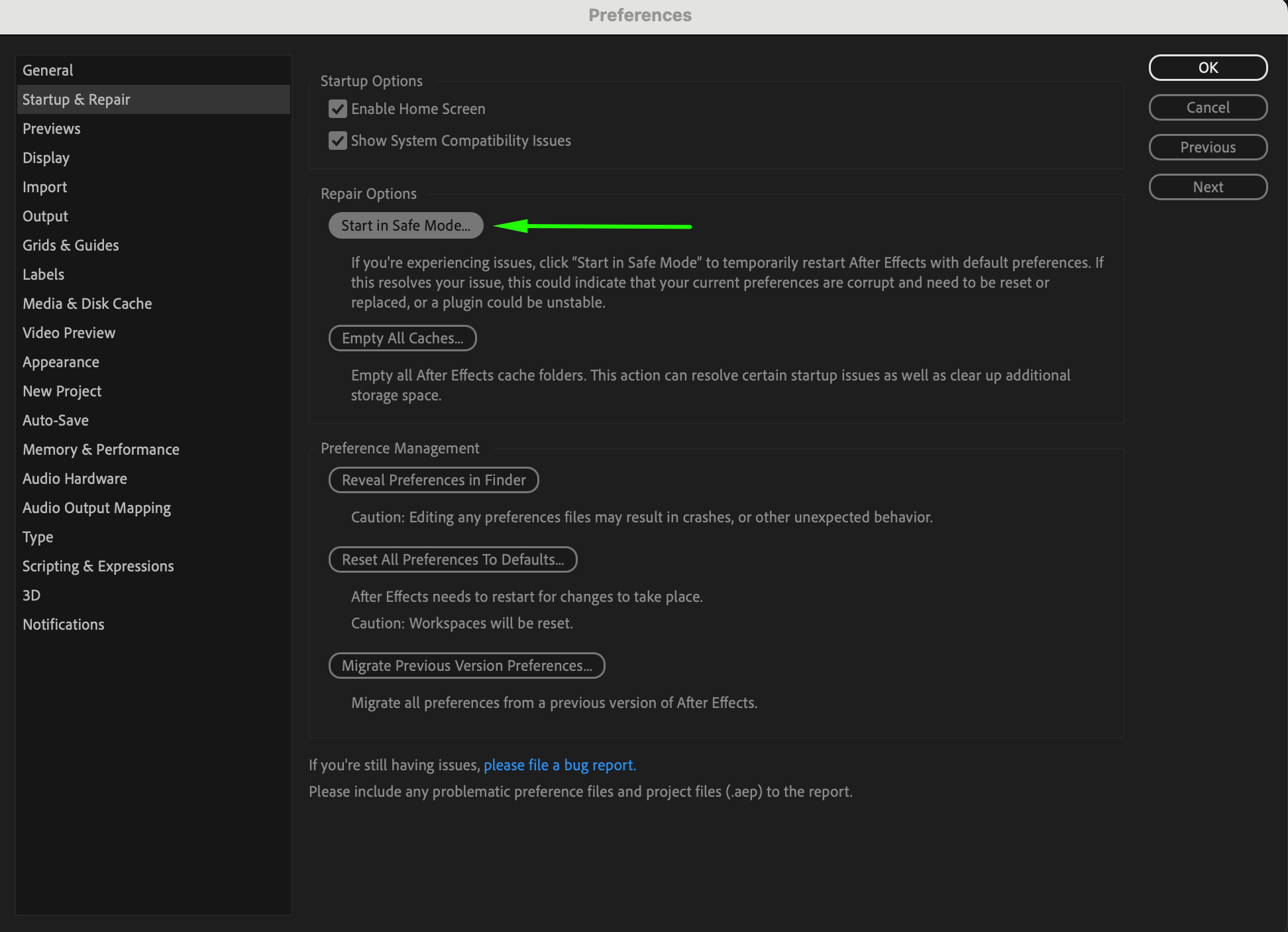This screenshot has height=932, width=1288.
Task: Click Start in Safe Mode button
Action: pos(405,225)
